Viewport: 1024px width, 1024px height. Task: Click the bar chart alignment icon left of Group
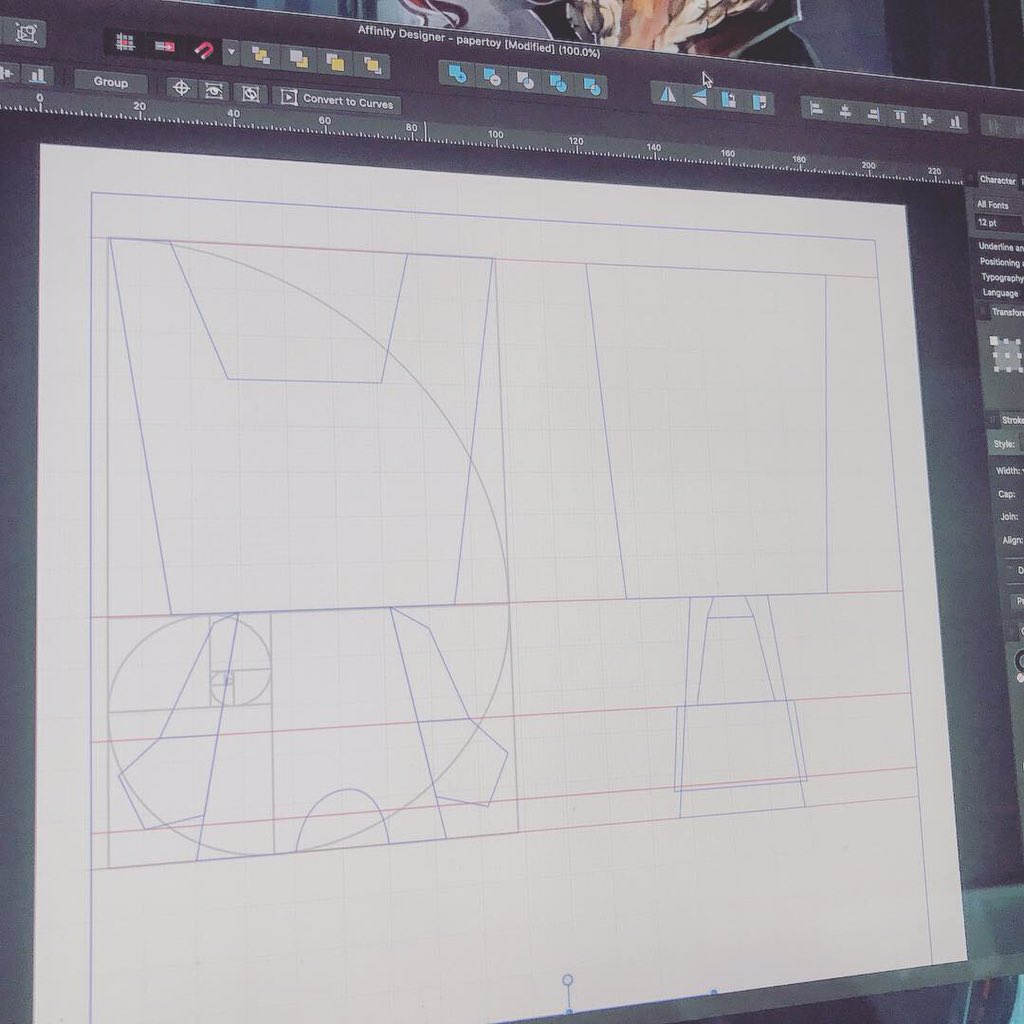[x=38, y=76]
